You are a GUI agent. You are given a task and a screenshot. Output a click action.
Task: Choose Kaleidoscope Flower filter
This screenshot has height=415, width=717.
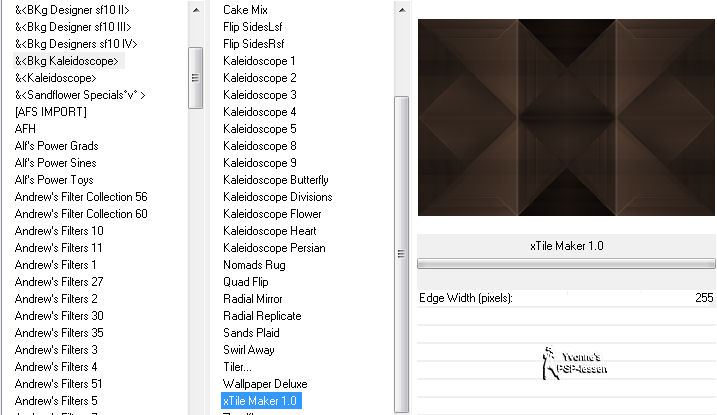click(x=272, y=214)
